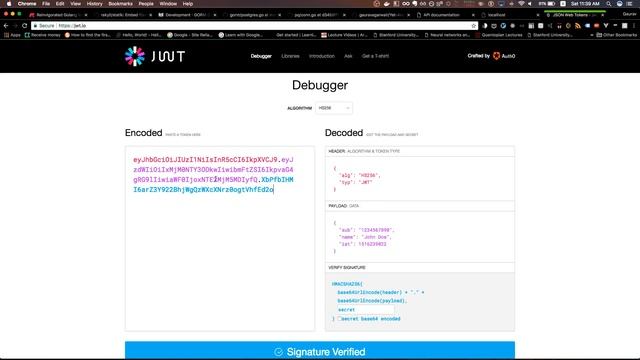Open the Learn with Google bookmark
Viewport: 640px width, 360px height.
[240, 35]
